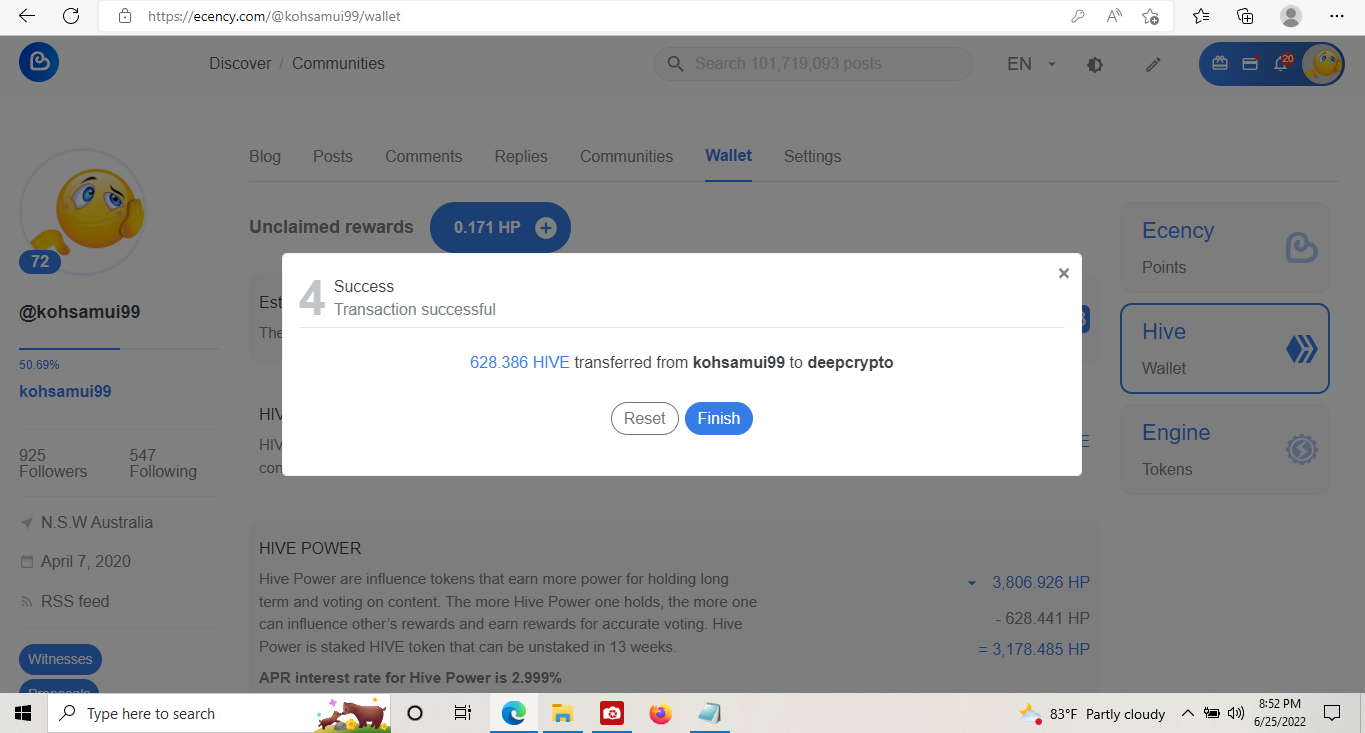Screen dimensions: 1365x733
Task: Open the weather 83°F Partly cloudy widget
Action: [x=1092, y=713]
